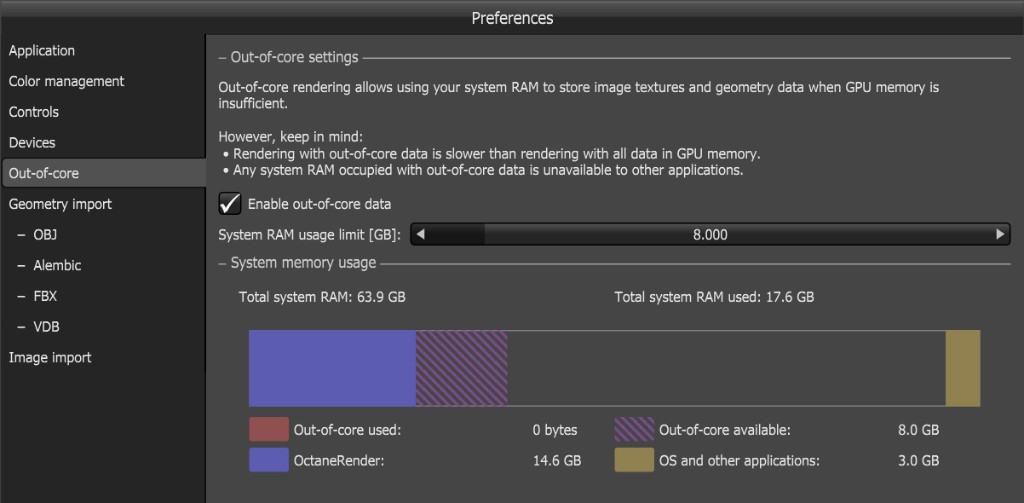
Task: Click right arrow to increase RAM limit
Action: [x=1000, y=235]
